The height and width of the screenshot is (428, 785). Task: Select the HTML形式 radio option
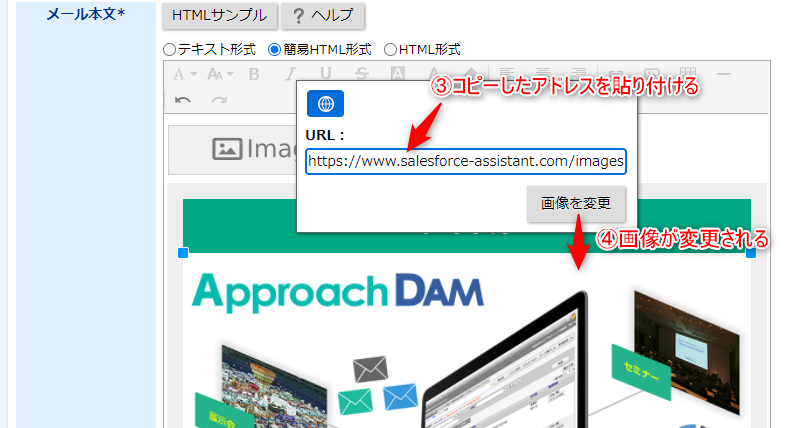tap(390, 50)
